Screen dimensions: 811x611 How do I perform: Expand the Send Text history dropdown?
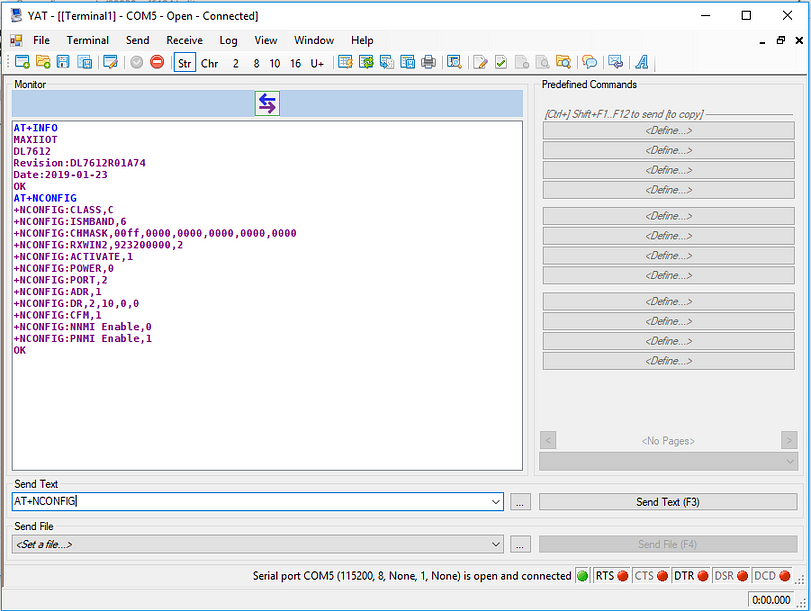(x=495, y=502)
